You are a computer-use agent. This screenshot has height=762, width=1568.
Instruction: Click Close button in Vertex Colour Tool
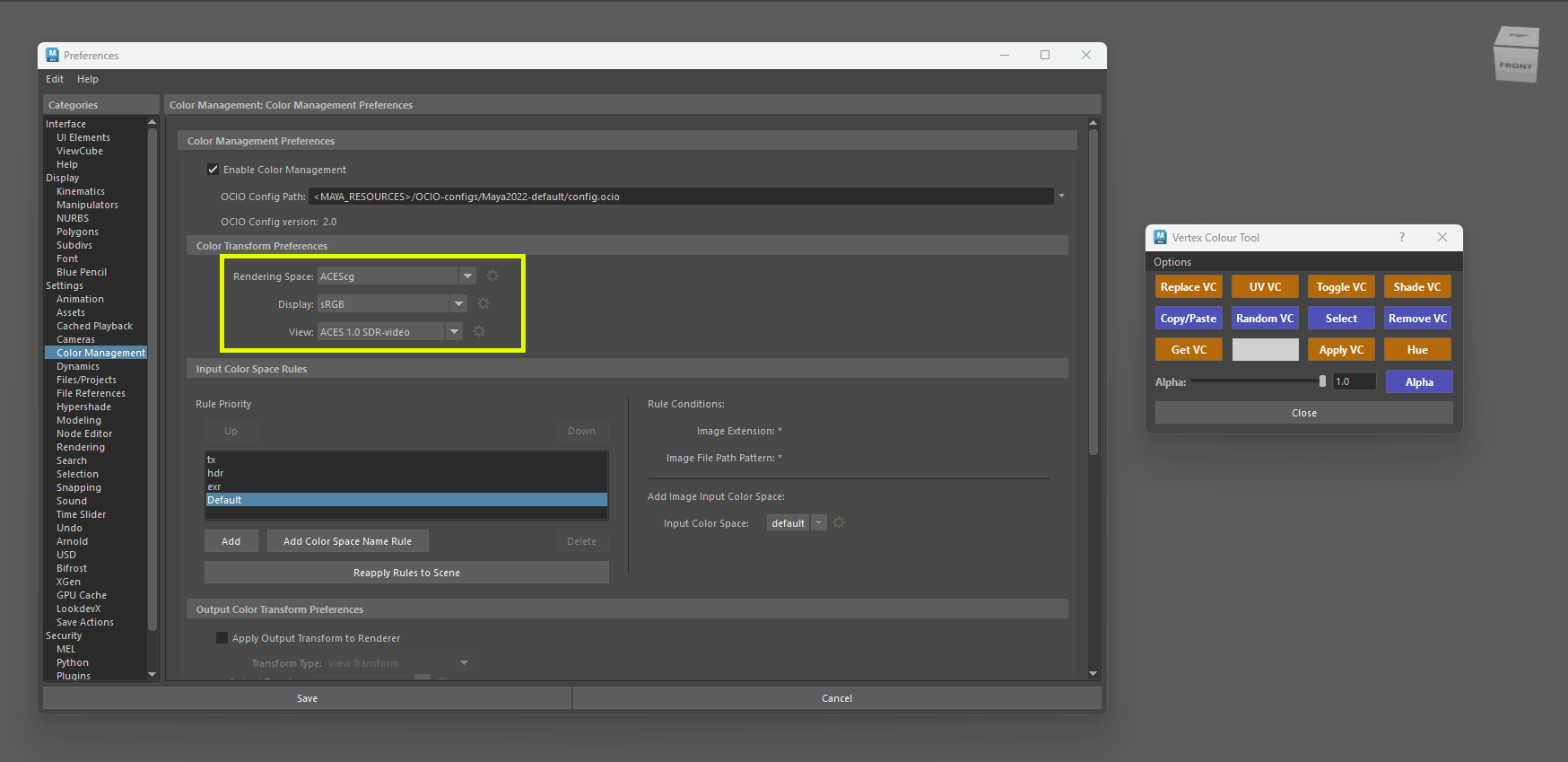click(x=1304, y=413)
